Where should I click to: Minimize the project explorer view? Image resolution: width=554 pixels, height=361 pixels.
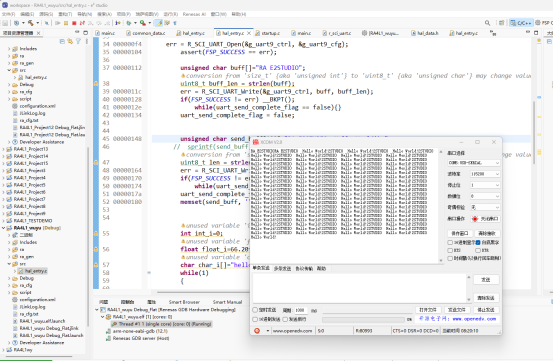[77, 32]
